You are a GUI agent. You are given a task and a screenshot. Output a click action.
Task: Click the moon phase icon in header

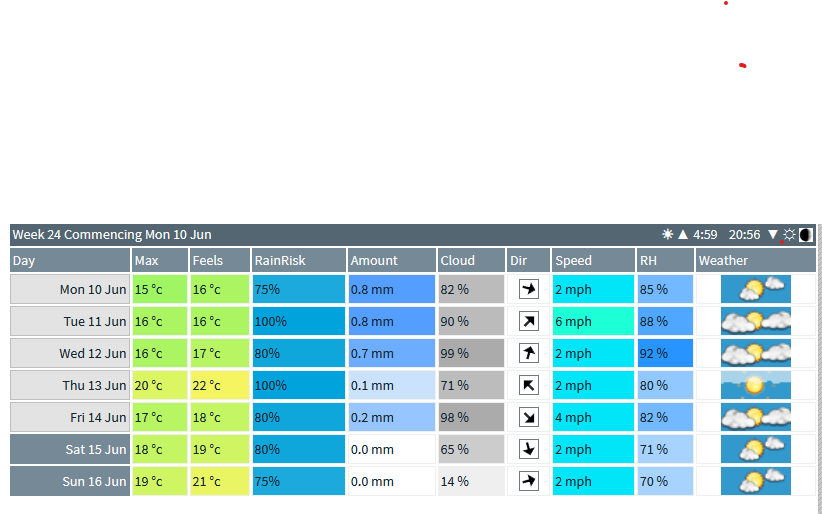point(806,235)
